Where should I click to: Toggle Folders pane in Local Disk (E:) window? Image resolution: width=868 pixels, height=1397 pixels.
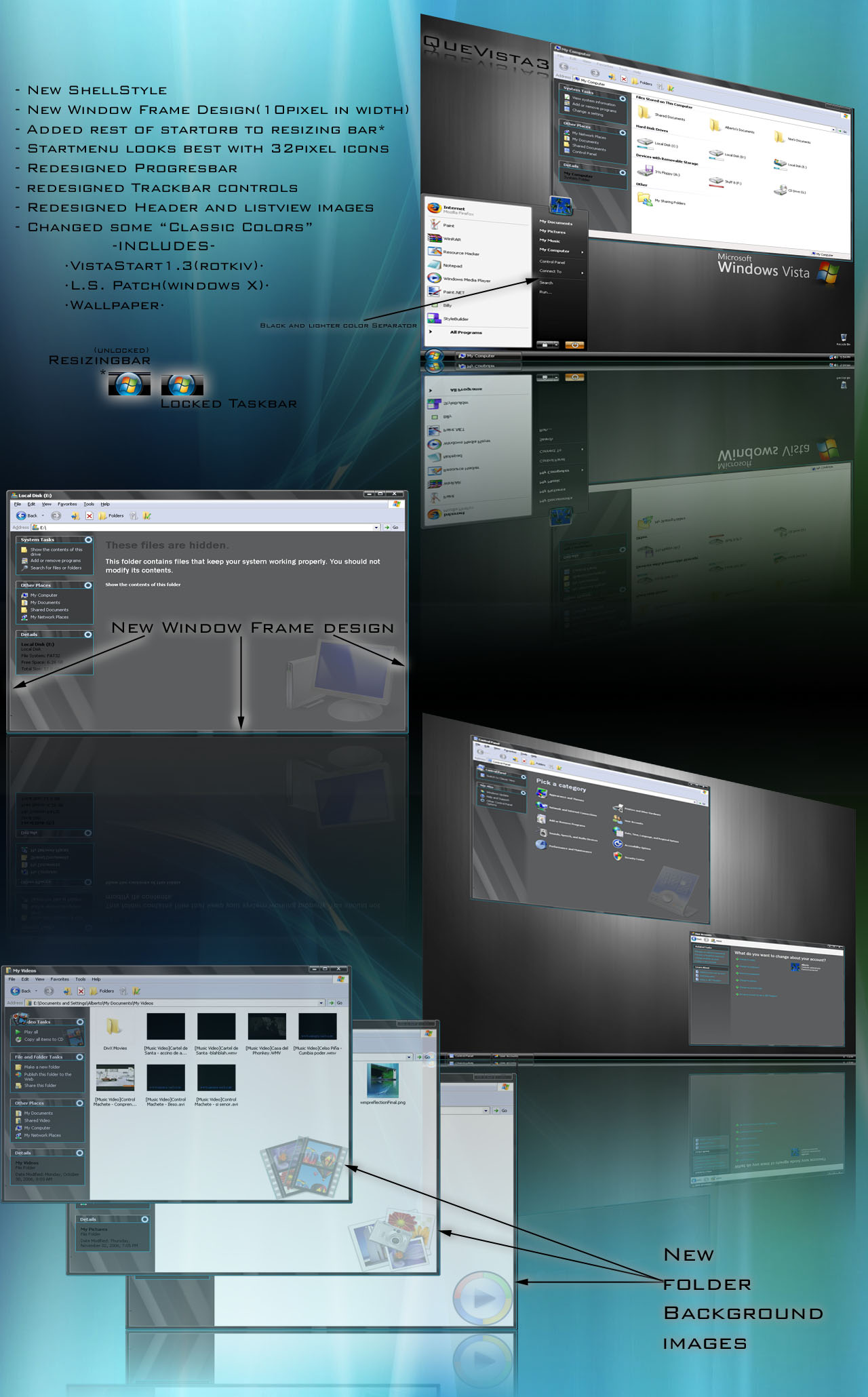111,516
